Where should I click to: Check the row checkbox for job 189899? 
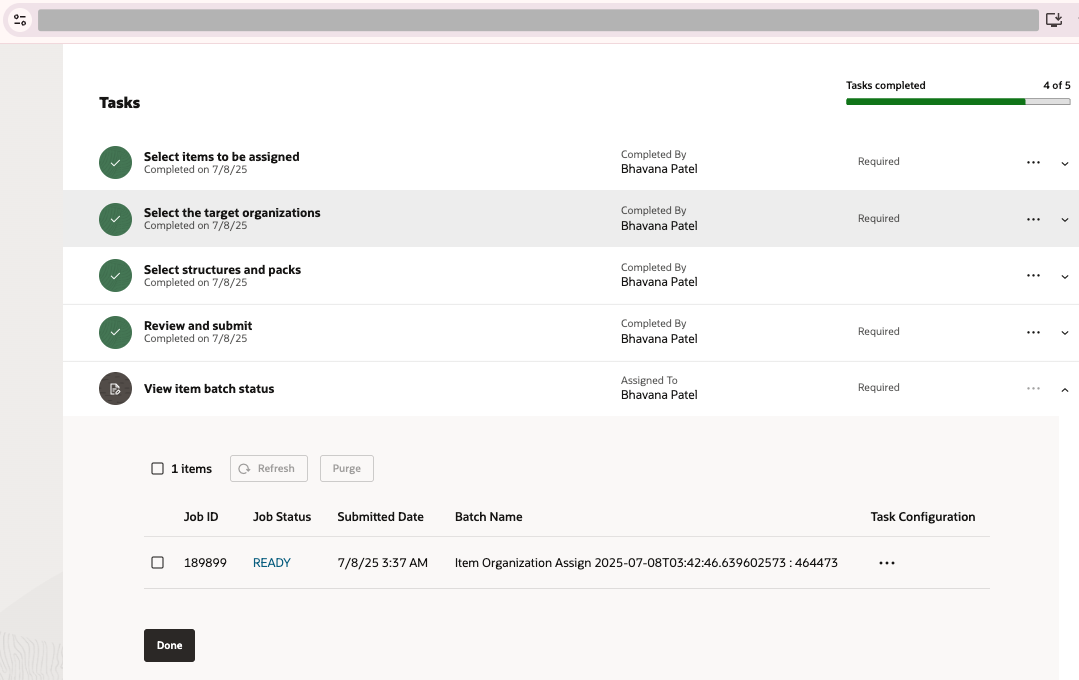point(157,563)
